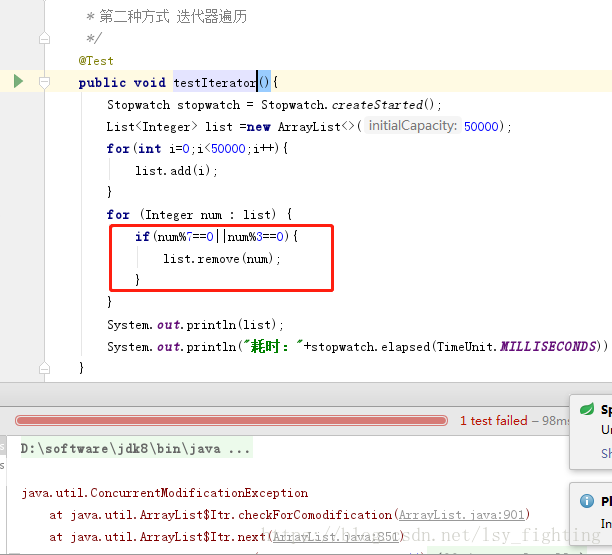
Task: Collapse the comment block fold marker
Action: 44,38
